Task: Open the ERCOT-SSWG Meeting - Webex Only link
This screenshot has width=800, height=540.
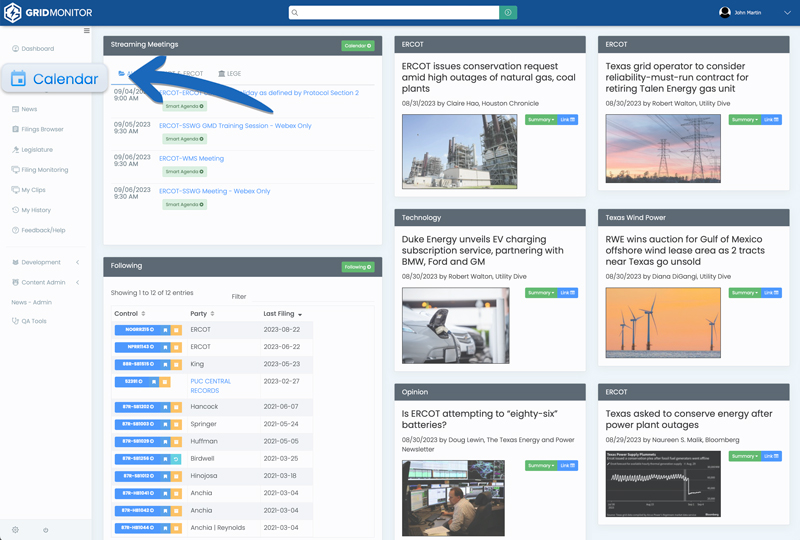Action: (215, 191)
